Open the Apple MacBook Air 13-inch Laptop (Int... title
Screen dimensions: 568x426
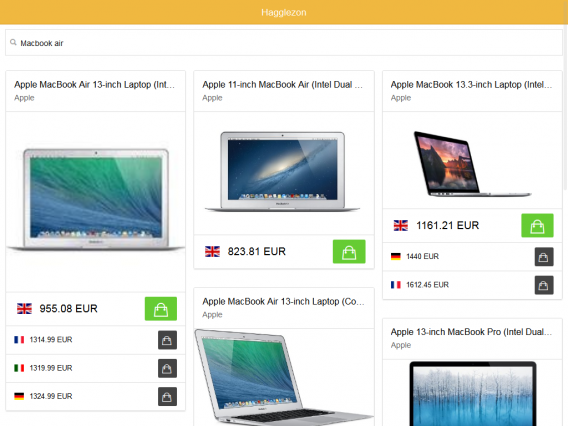[95, 84]
